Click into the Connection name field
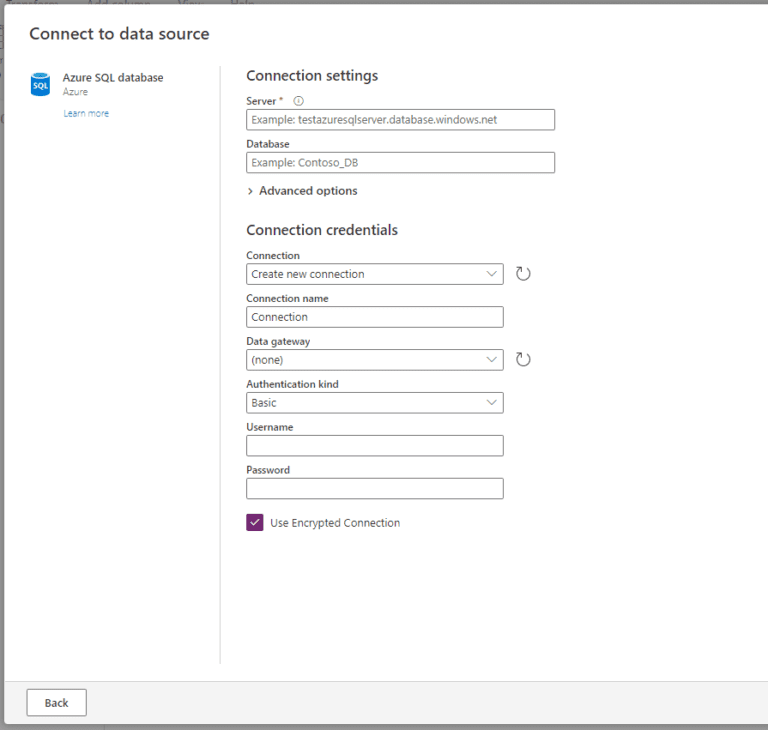 click(375, 317)
